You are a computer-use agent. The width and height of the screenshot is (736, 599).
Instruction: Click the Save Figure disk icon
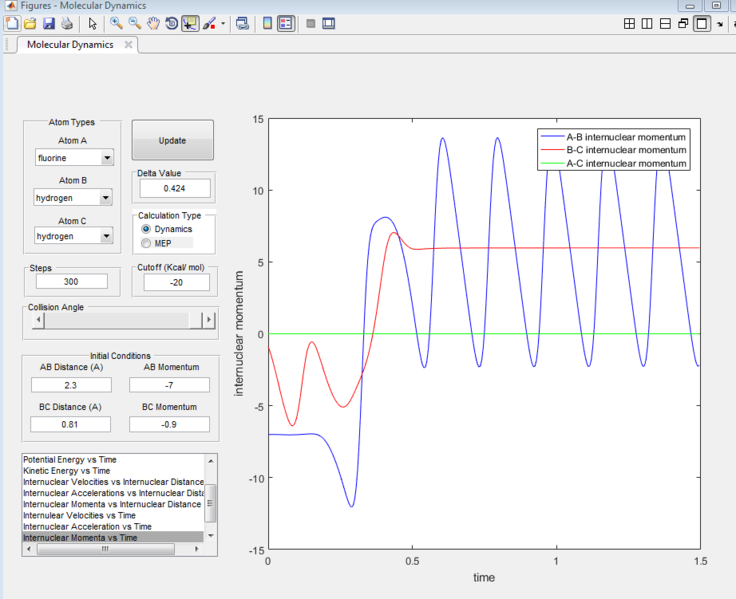coord(48,23)
